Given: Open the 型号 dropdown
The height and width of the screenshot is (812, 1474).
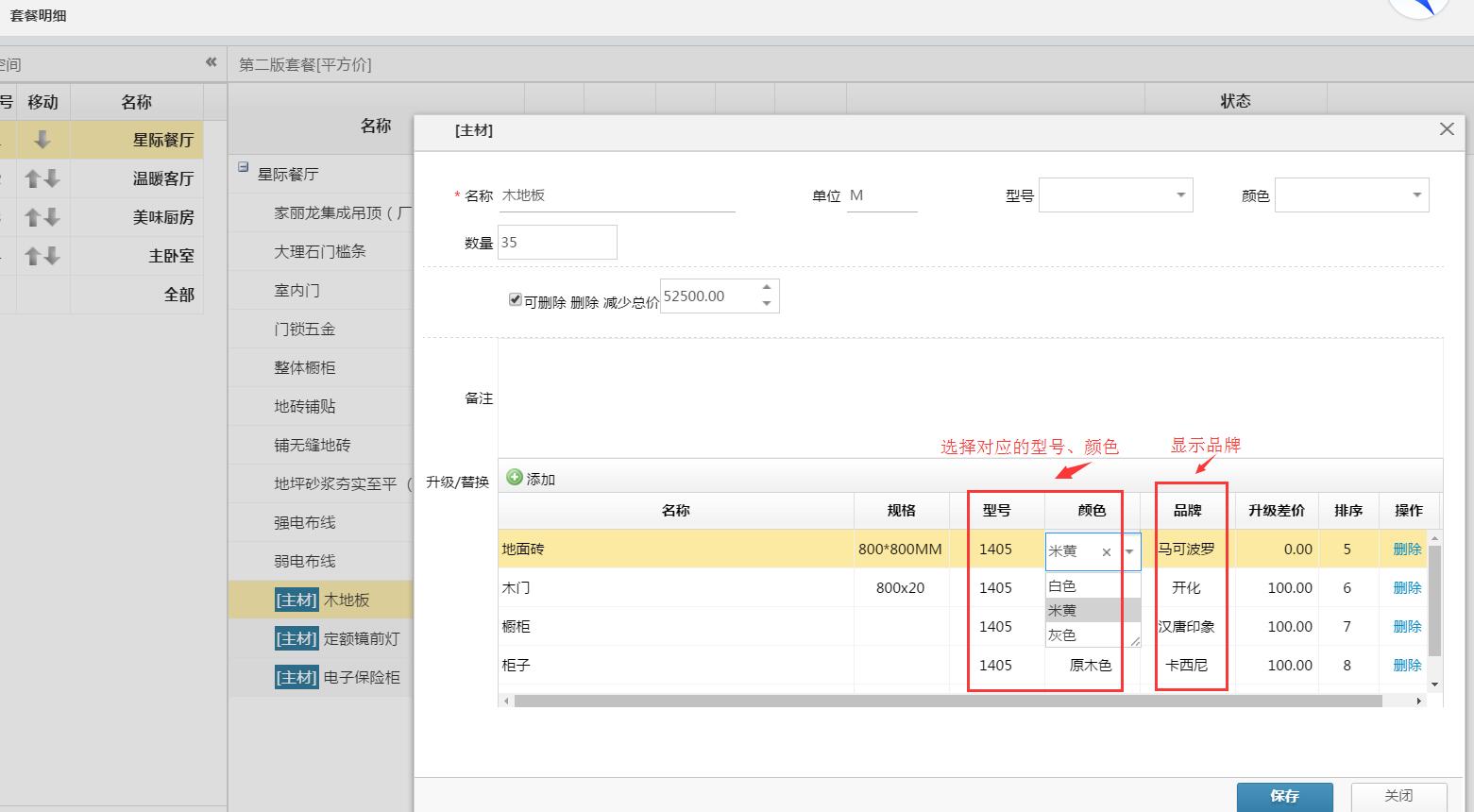Looking at the screenshot, I should click(1179, 195).
